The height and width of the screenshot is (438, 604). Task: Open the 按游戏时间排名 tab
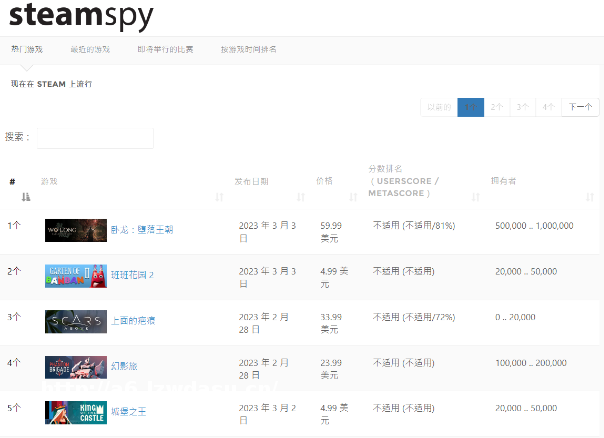pyautogui.click(x=249, y=49)
